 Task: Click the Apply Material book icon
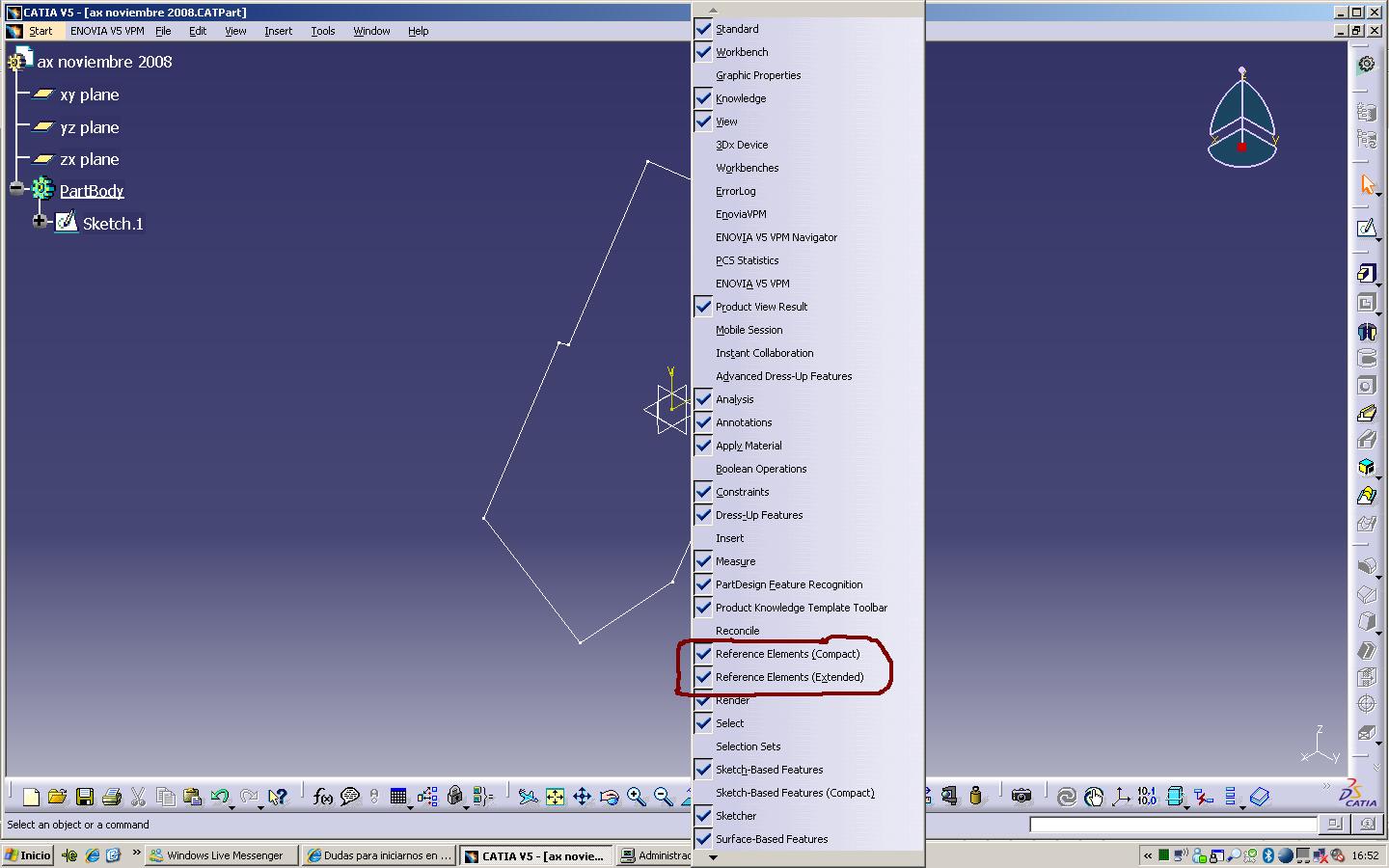pos(1260,797)
